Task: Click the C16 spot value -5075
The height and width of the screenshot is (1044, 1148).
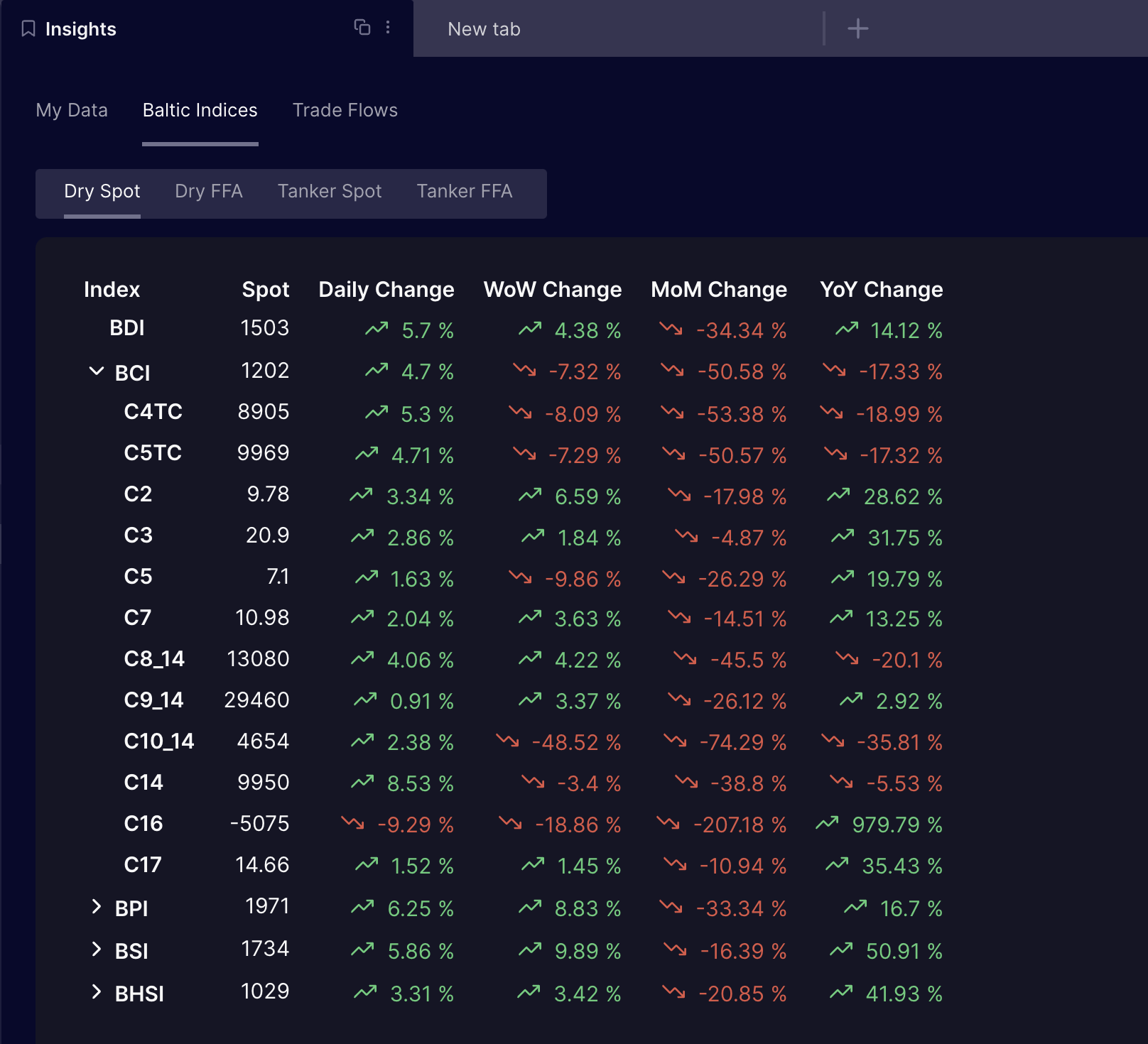Action: tap(260, 824)
